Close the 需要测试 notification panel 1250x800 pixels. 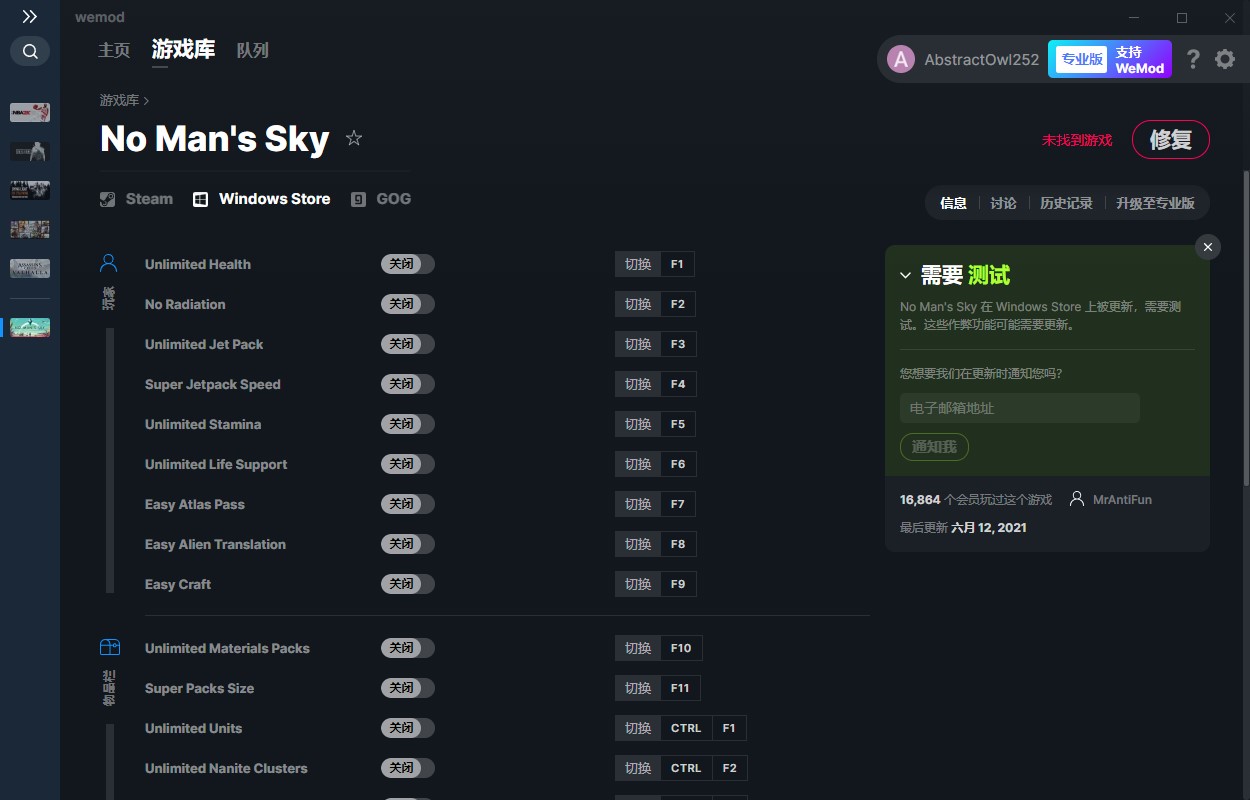tap(1208, 247)
